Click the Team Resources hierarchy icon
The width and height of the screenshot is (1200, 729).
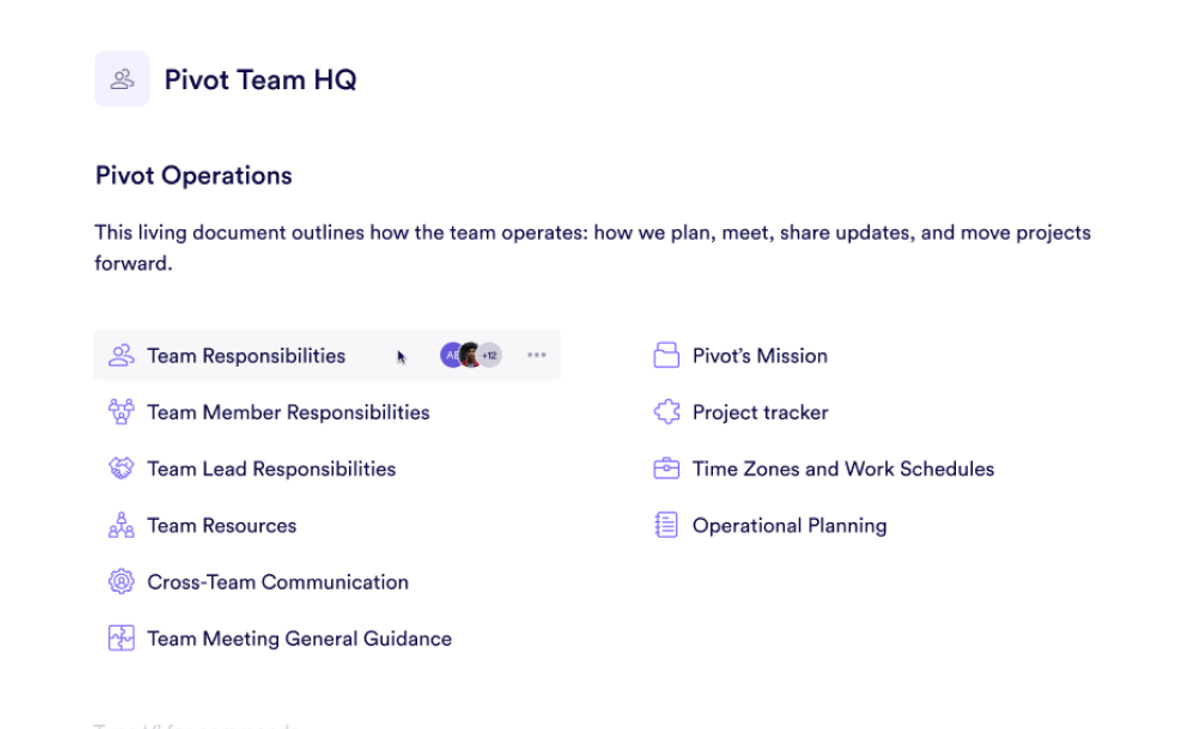click(121, 525)
